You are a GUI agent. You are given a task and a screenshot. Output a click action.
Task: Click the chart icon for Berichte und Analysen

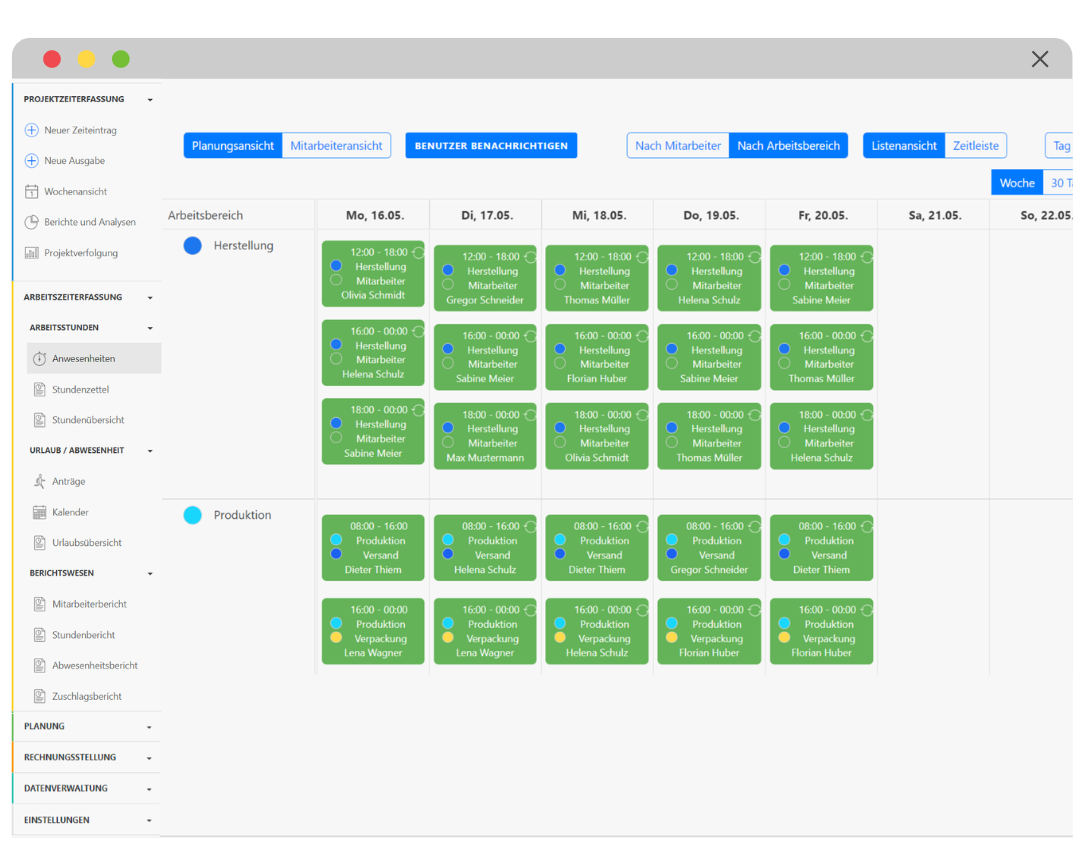click(x=31, y=222)
